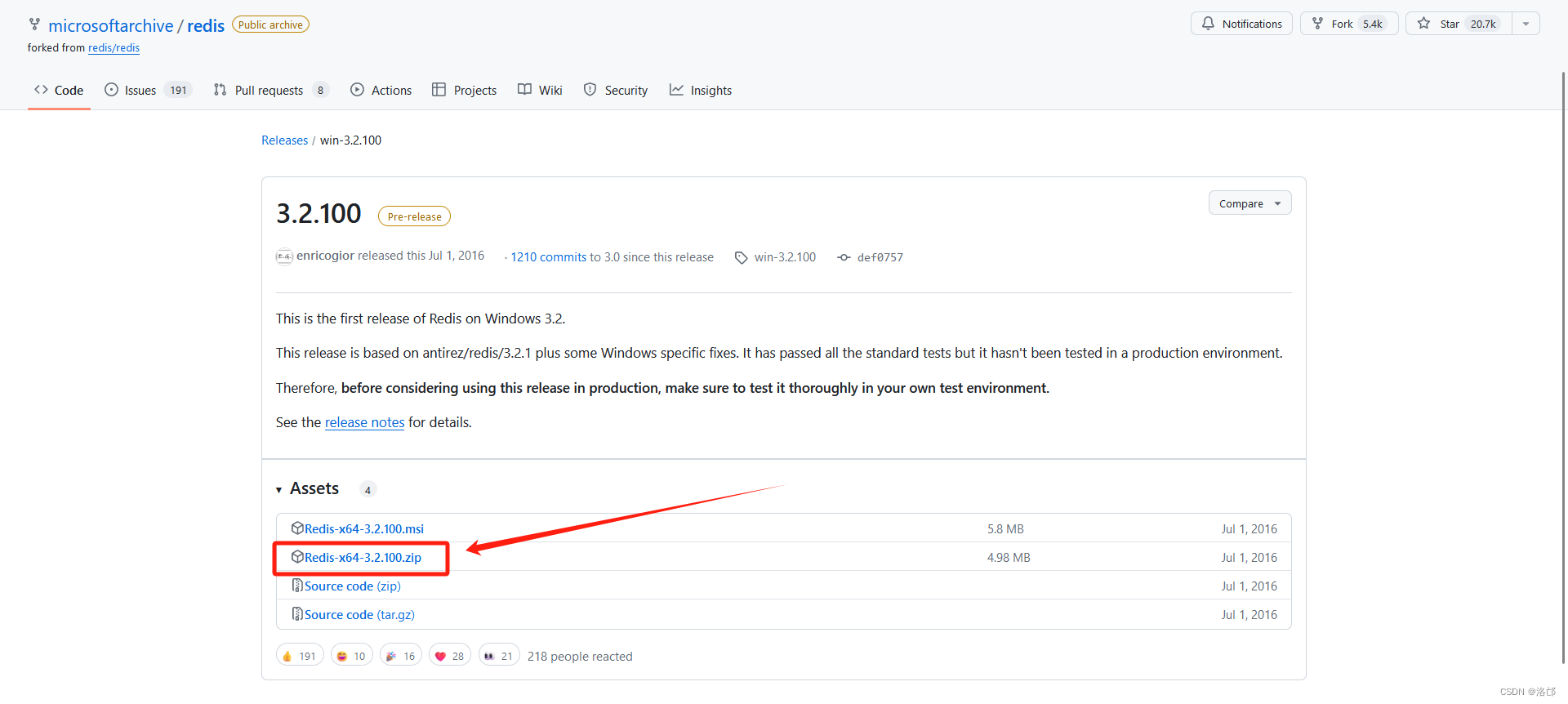Open the Issues tab
This screenshot has height=704, width=1568.
click(148, 90)
